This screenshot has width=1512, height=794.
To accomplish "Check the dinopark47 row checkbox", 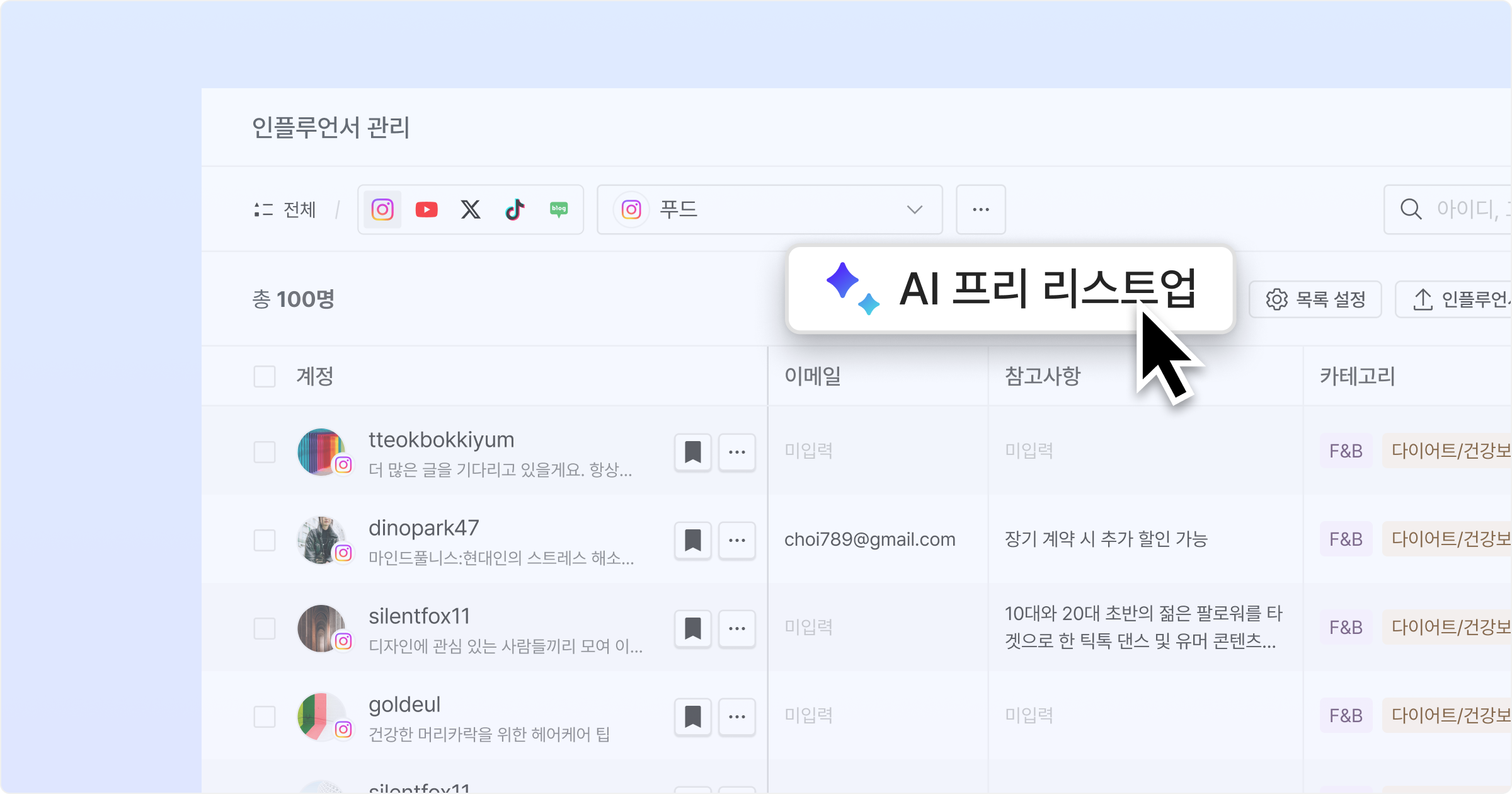I will pyautogui.click(x=265, y=540).
